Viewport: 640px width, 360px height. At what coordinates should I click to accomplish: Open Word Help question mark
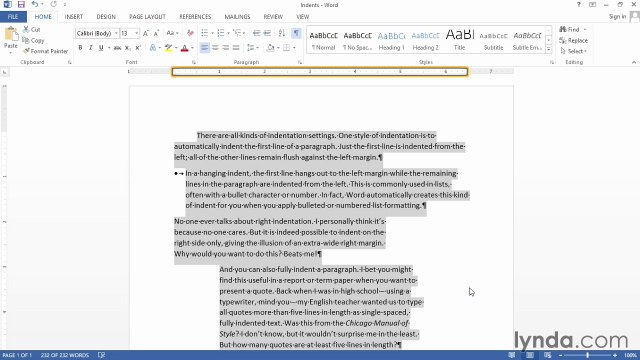point(578,4)
